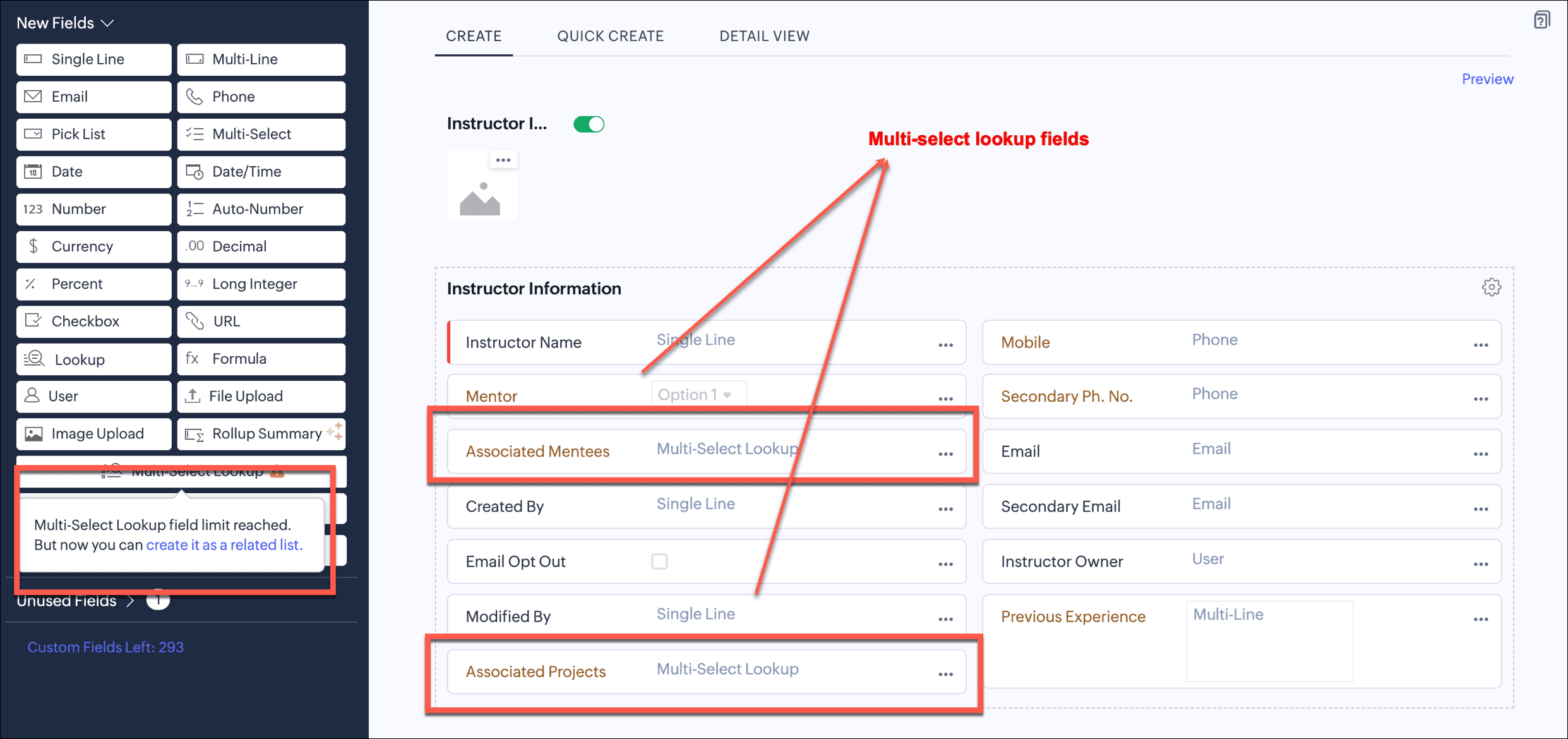Screen dimensions: 1568x739
Task: Open the Detail View tab
Action: [764, 36]
